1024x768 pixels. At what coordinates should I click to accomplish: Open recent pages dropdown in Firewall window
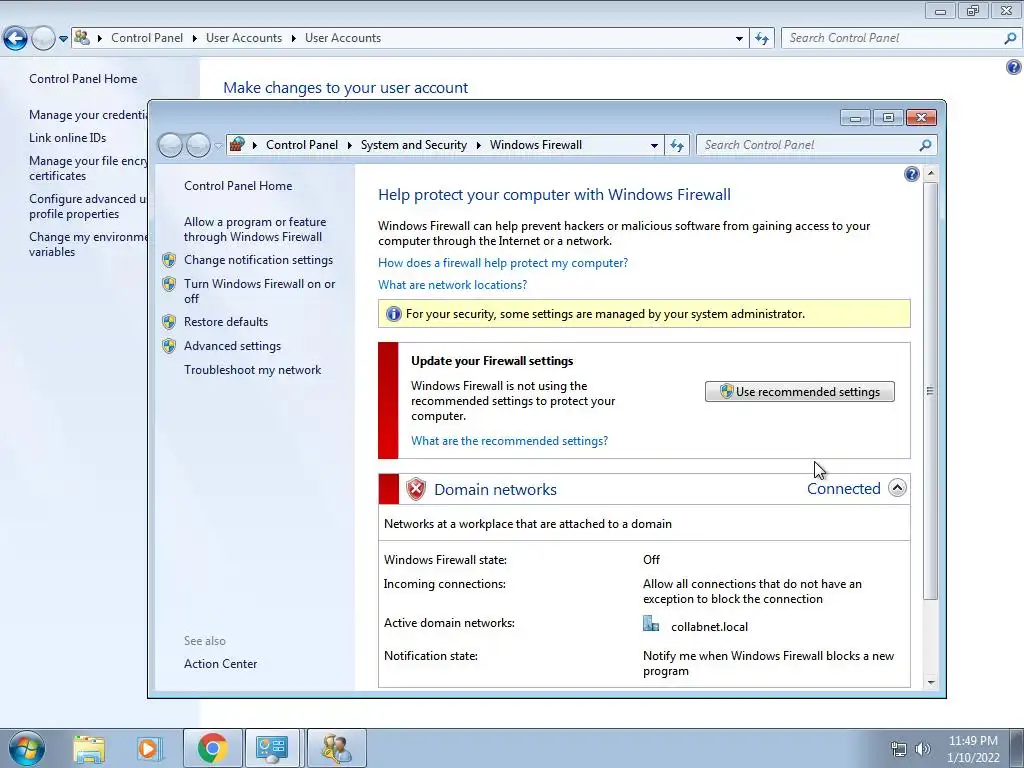(x=218, y=146)
